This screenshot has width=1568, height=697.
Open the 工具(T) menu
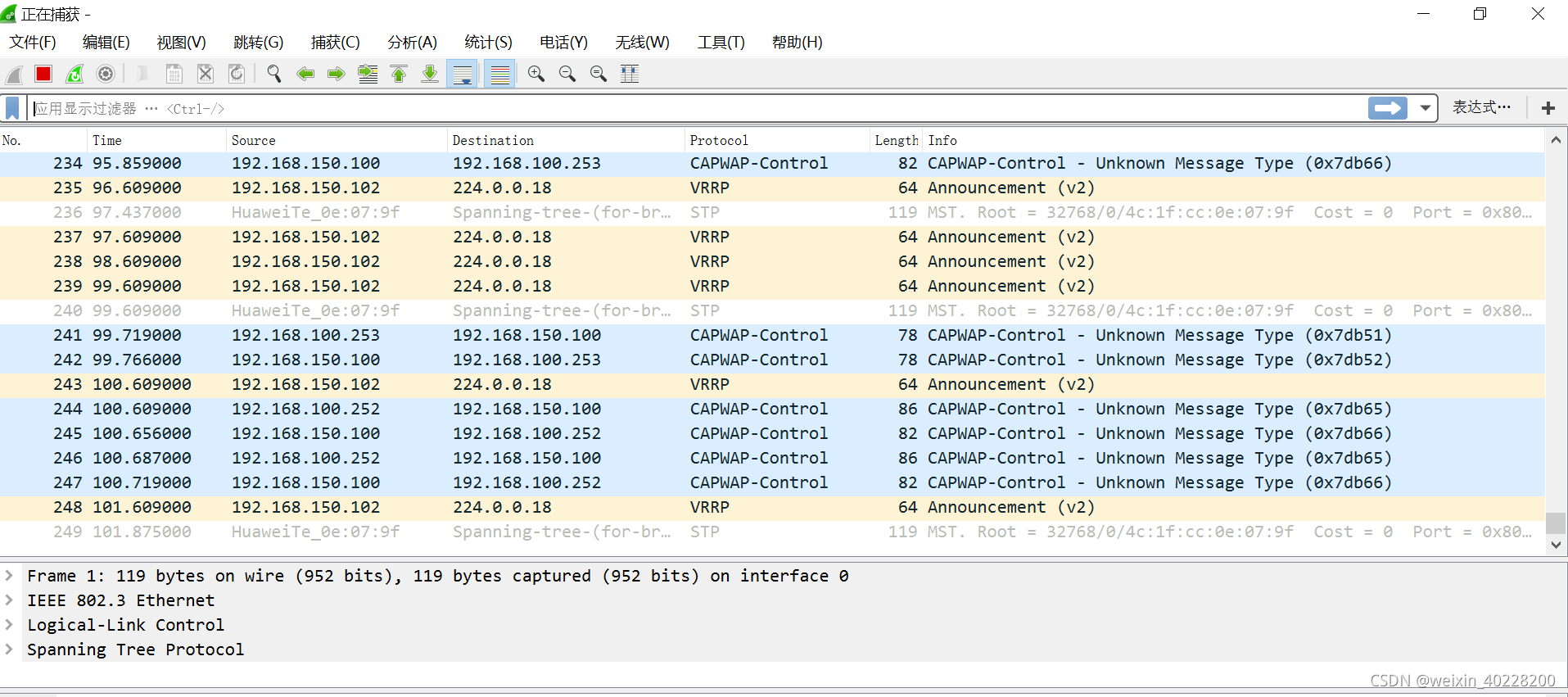[721, 43]
